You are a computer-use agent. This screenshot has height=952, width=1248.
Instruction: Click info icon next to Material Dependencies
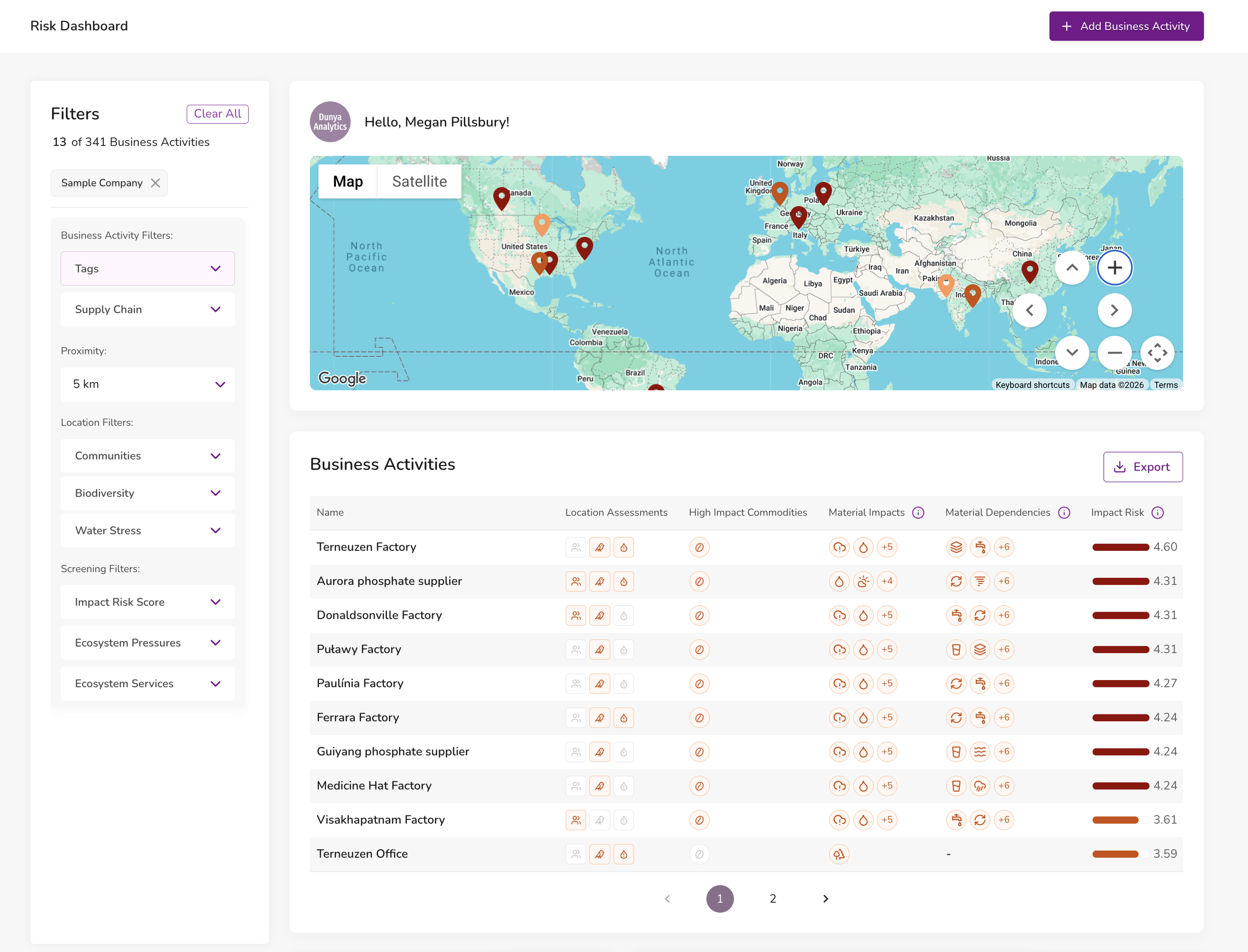pyautogui.click(x=1064, y=512)
